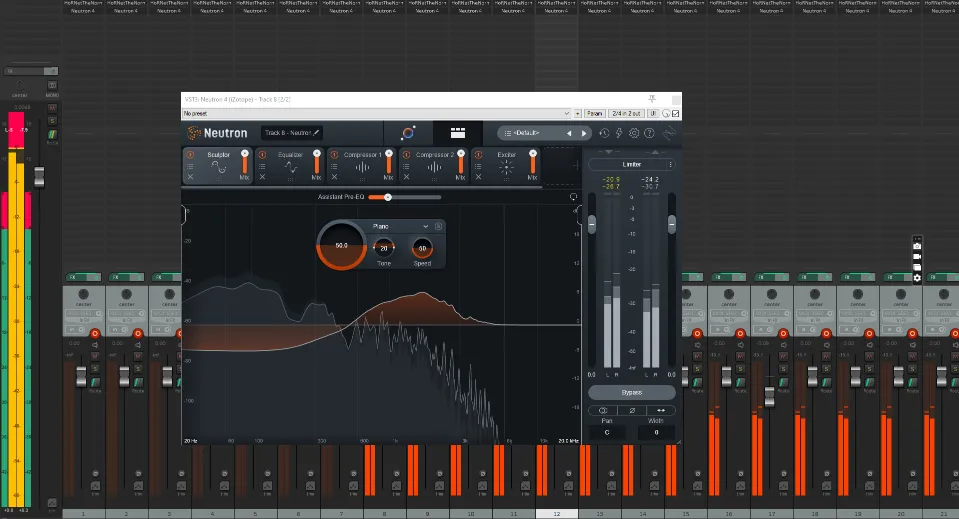Viewport: 959px width, 519px height.
Task: Toggle Sculptor module power button
Action: point(190,155)
